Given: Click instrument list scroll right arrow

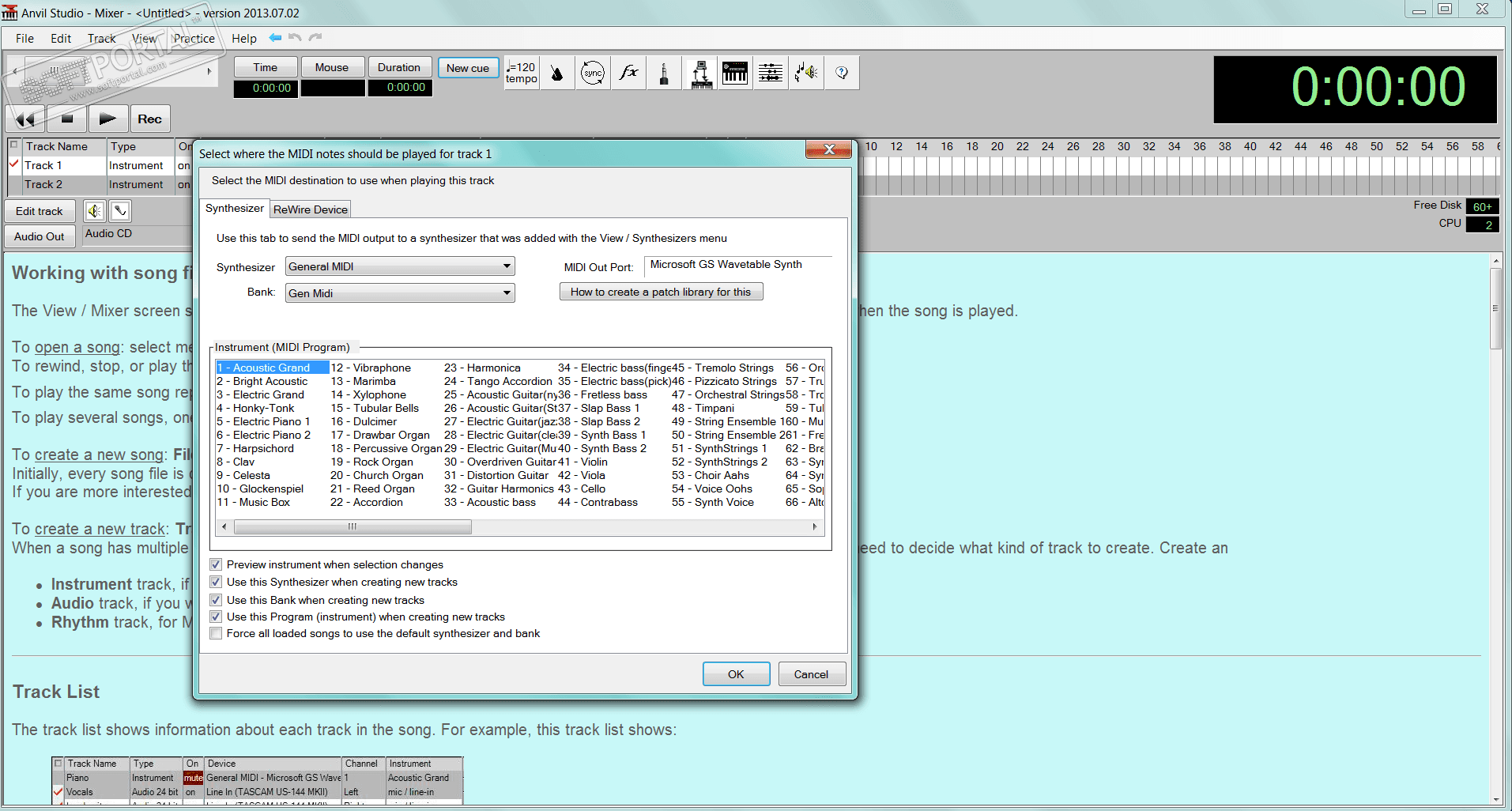Looking at the screenshot, I should 815,526.
